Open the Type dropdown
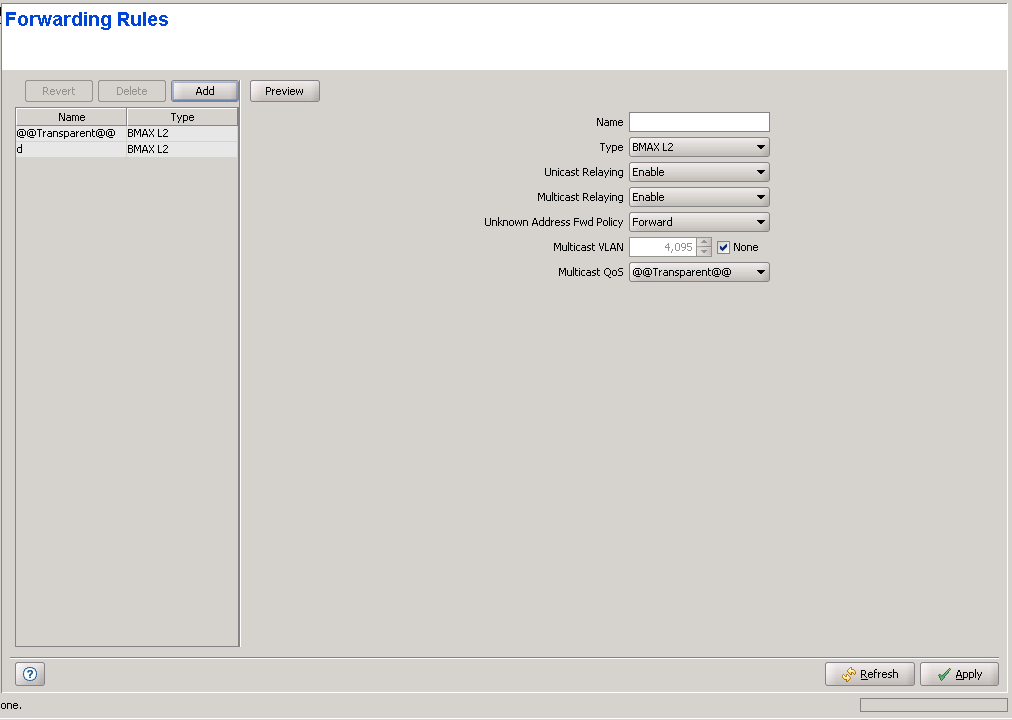The image size is (1012, 720). 699,147
